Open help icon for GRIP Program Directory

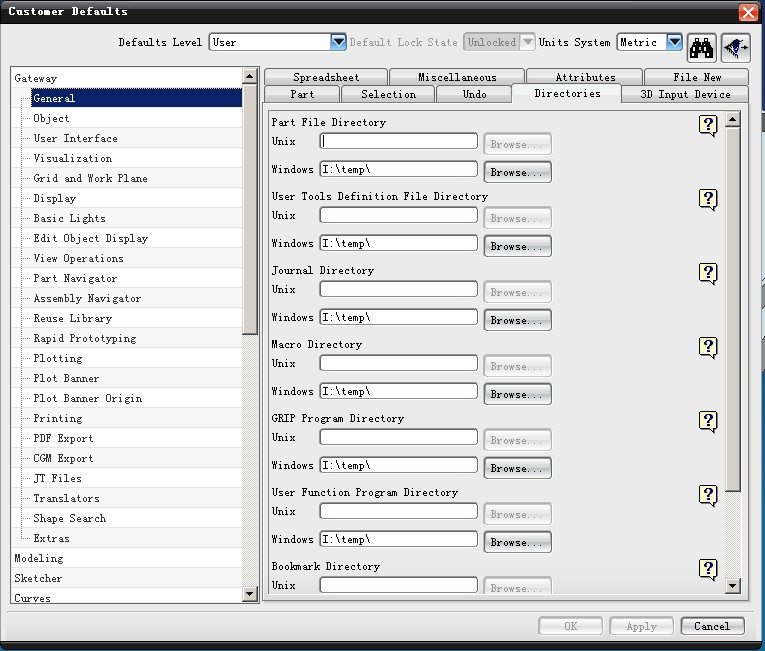tap(708, 422)
